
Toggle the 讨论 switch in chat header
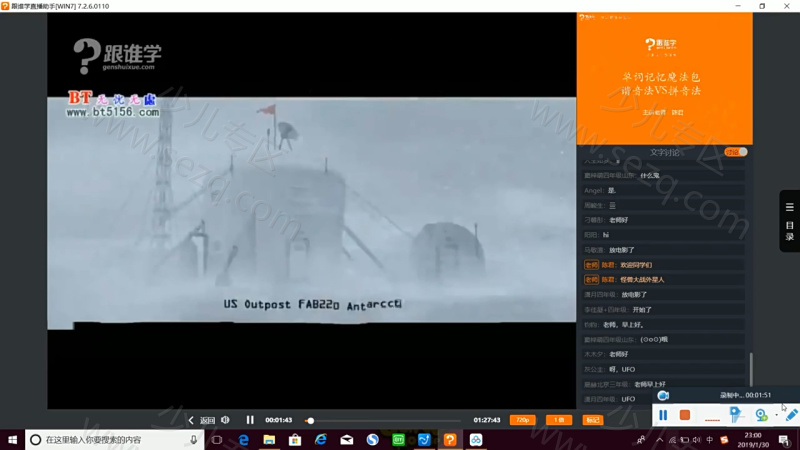[735, 152]
